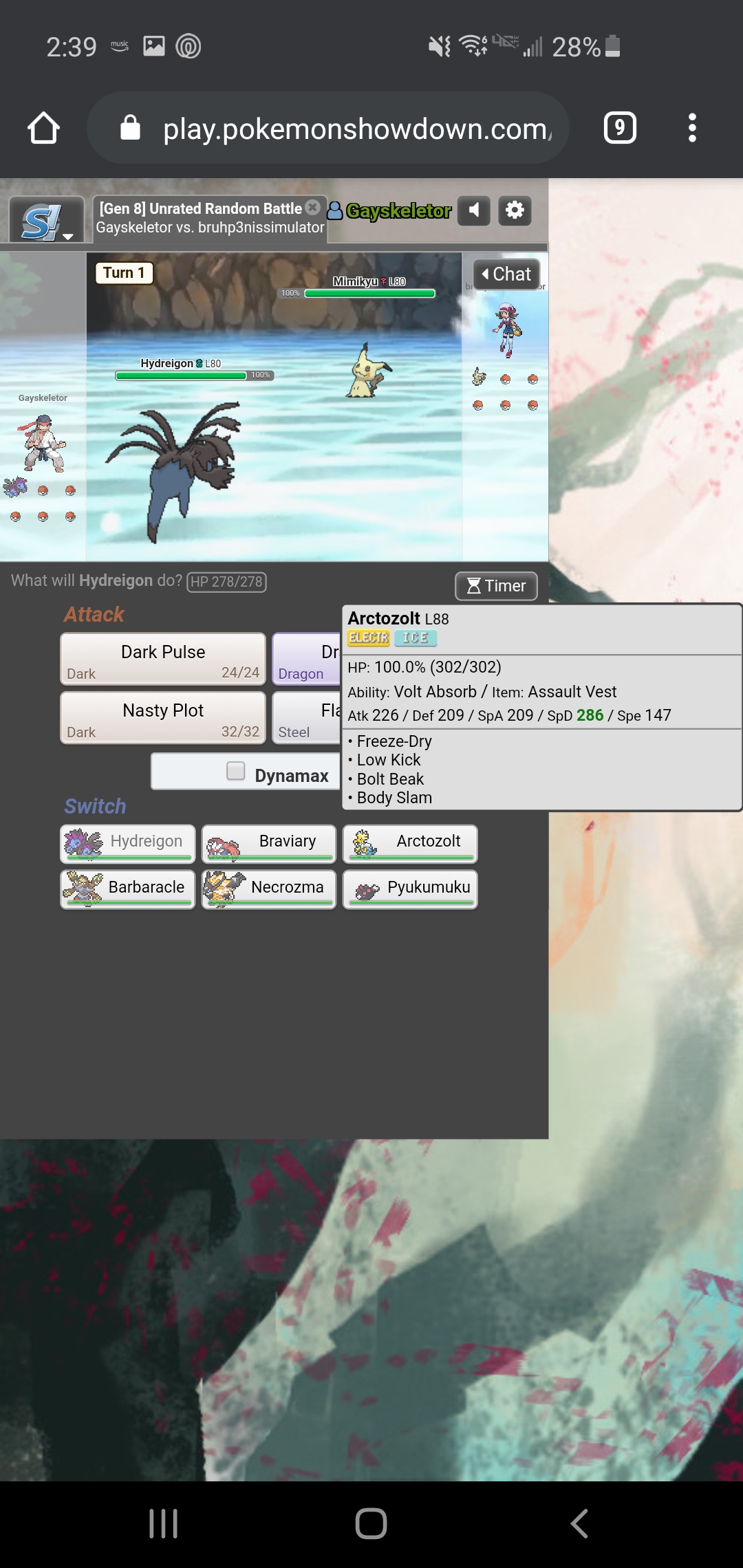
Task: Toggle the sound mute speaker icon
Action: coord(473,210)
